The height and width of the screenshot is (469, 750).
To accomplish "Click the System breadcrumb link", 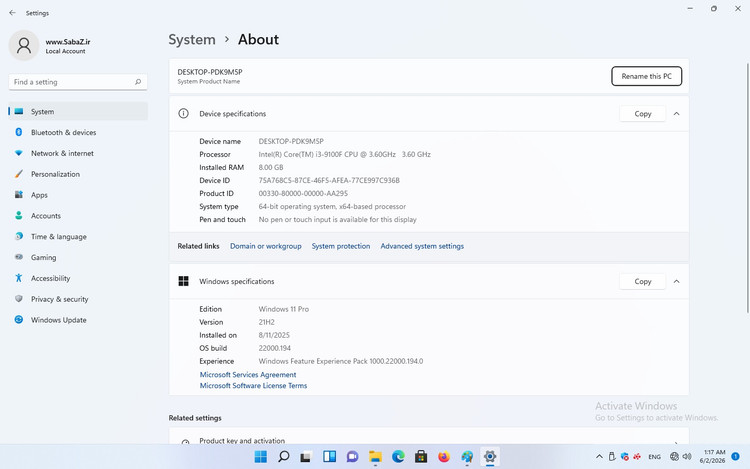I will tap(192, 40).
